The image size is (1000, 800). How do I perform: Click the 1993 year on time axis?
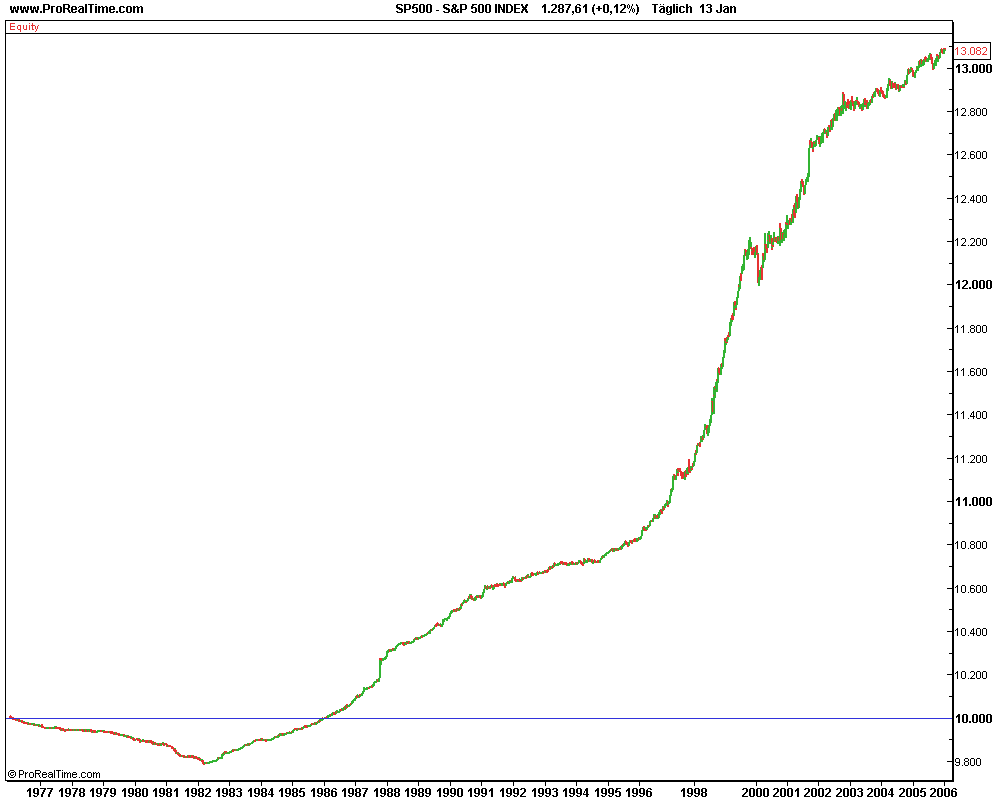[x=545, y=793]
